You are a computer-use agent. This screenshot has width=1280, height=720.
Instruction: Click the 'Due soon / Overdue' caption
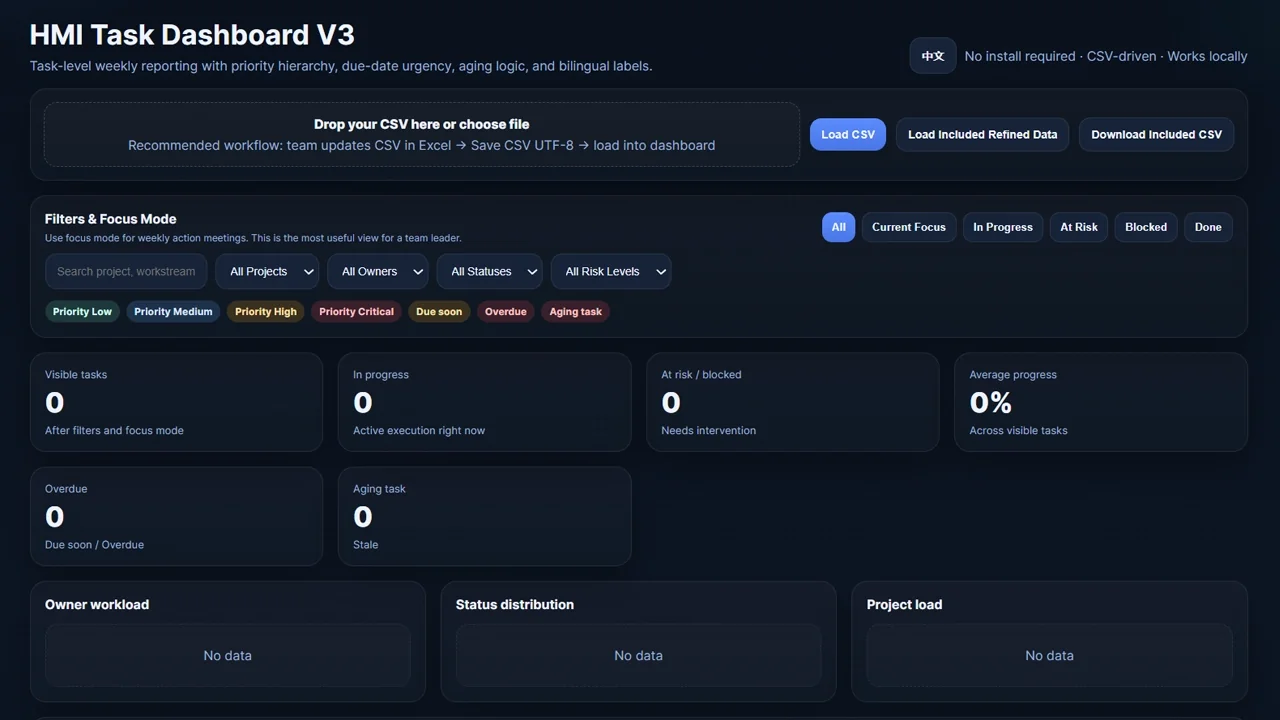click(94, 545)
